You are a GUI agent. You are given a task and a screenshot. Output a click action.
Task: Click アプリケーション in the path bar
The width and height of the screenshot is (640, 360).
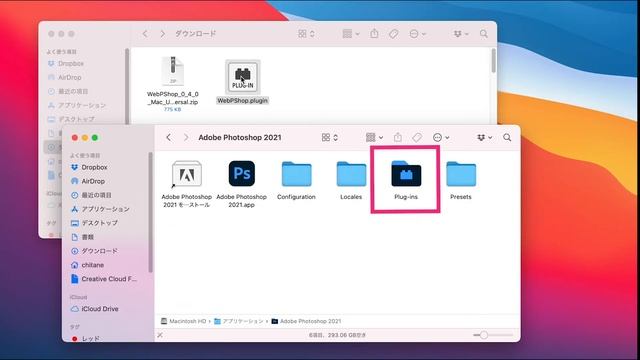239,321
